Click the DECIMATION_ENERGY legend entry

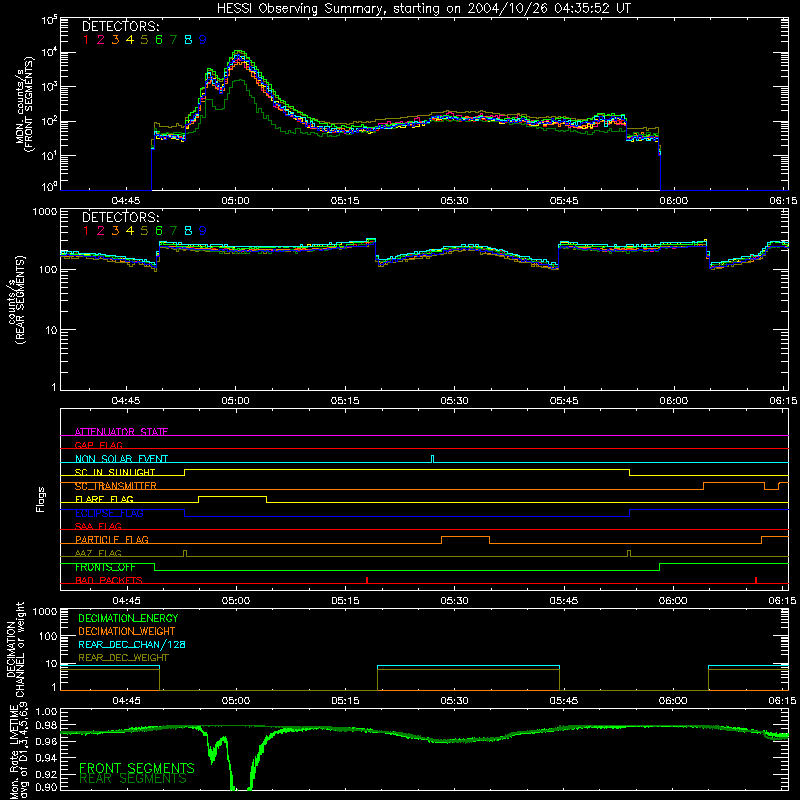pyautogui.click(x=128, y=618)
